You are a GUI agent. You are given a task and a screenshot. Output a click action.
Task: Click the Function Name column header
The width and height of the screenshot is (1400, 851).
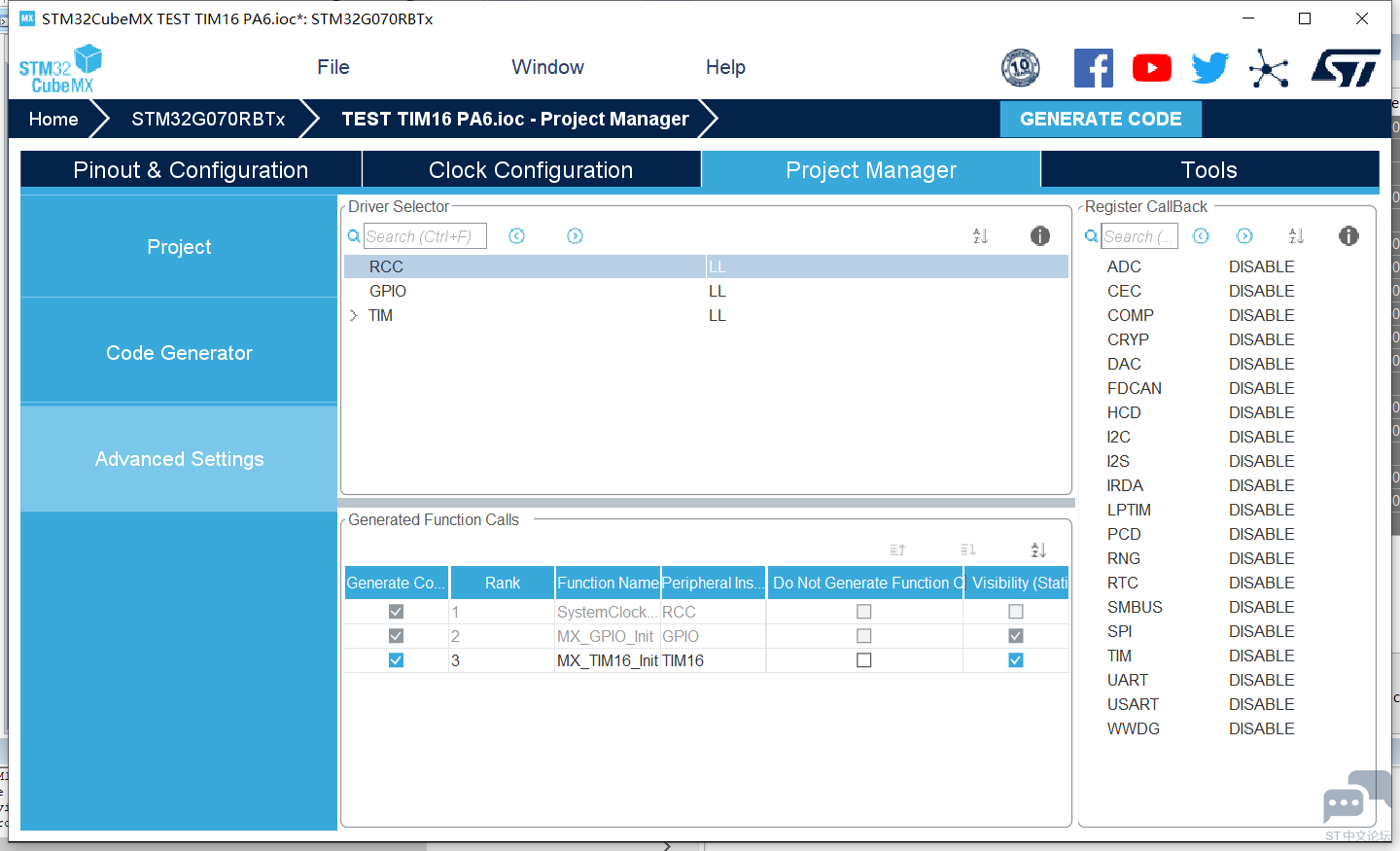[x=608, y=583]
